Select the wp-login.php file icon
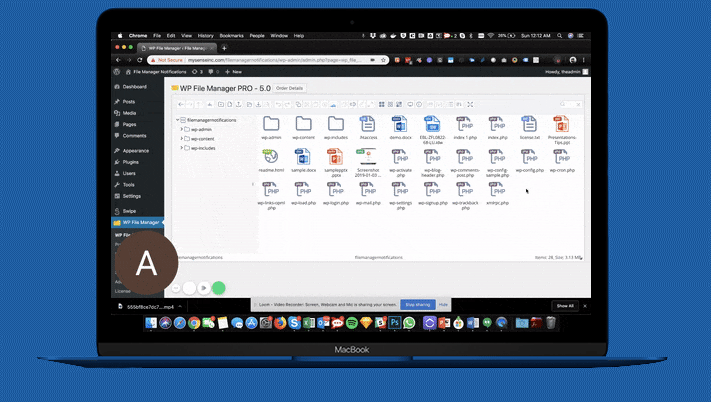This screenshot has height=402, width=711. pyautogui.click(x=336, y=189)
